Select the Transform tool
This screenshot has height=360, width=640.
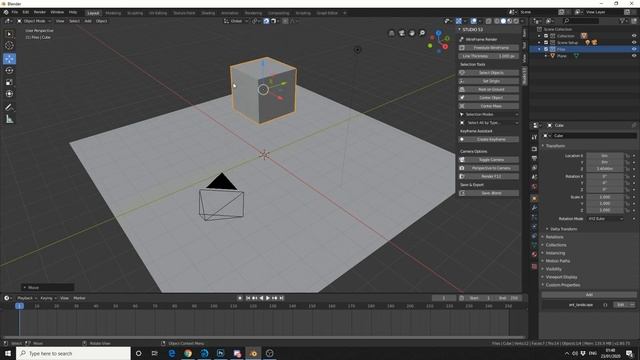(9, 94)
